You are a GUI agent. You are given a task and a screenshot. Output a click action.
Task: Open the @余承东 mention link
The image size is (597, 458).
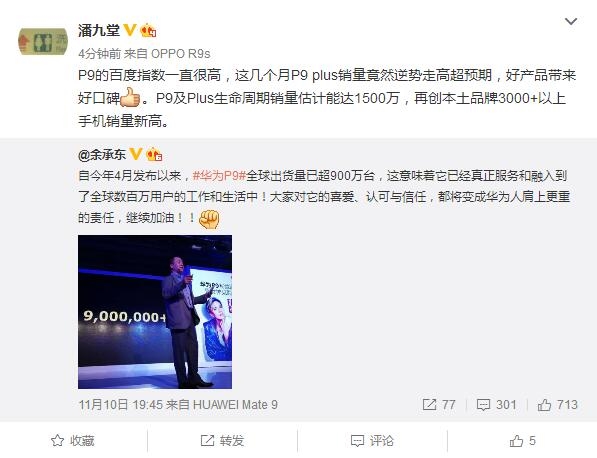pyautogui.click(x=102, y=155)
